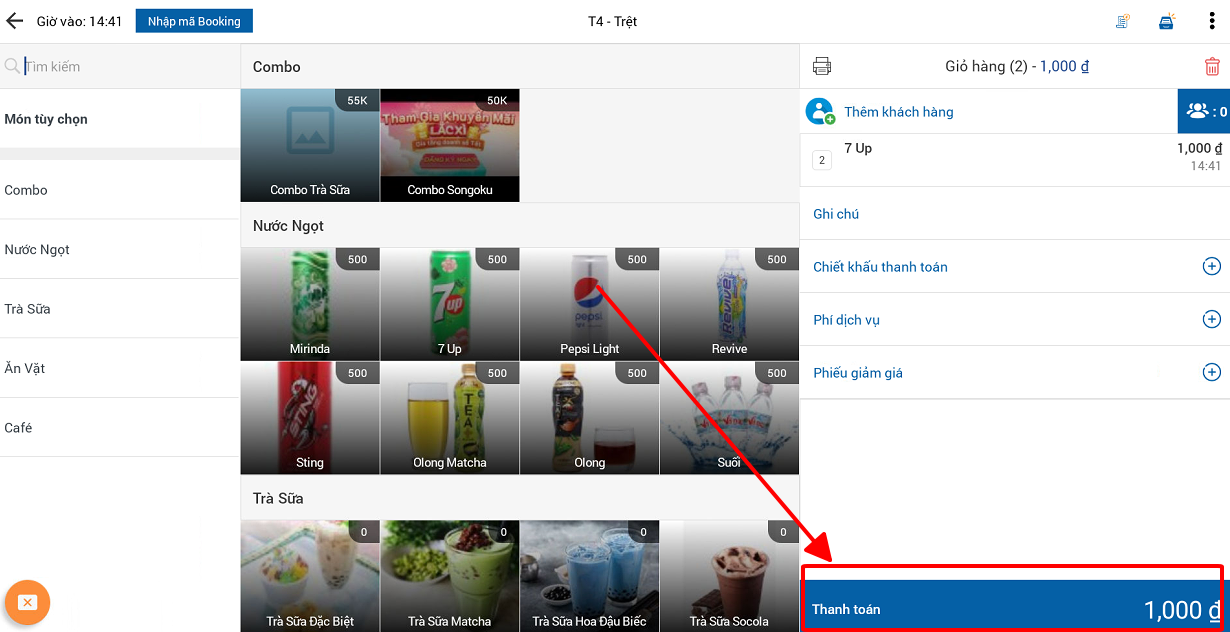Select the Nước Ngọt category

point(37,249)
